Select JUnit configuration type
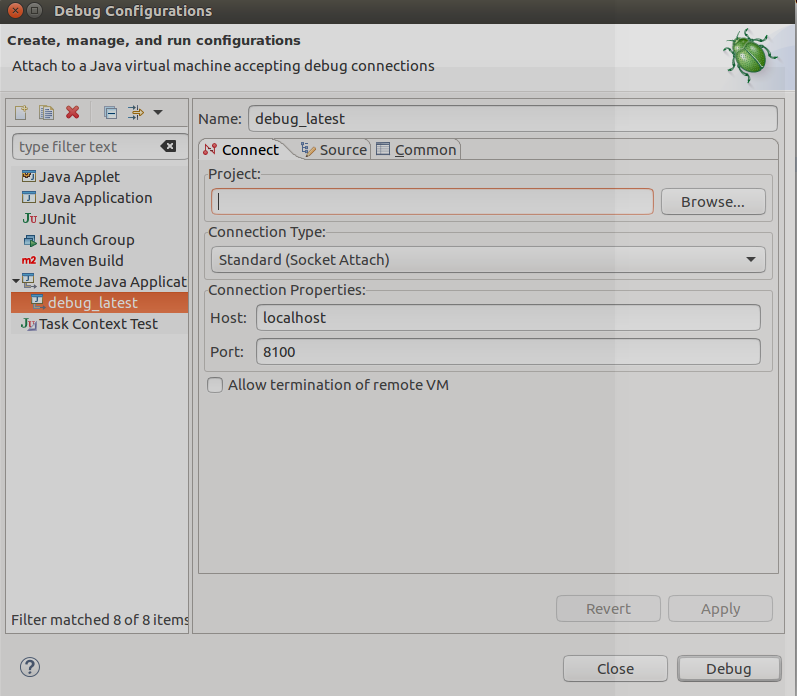Viewport: 797px width, 696px height. pos(56,218)
